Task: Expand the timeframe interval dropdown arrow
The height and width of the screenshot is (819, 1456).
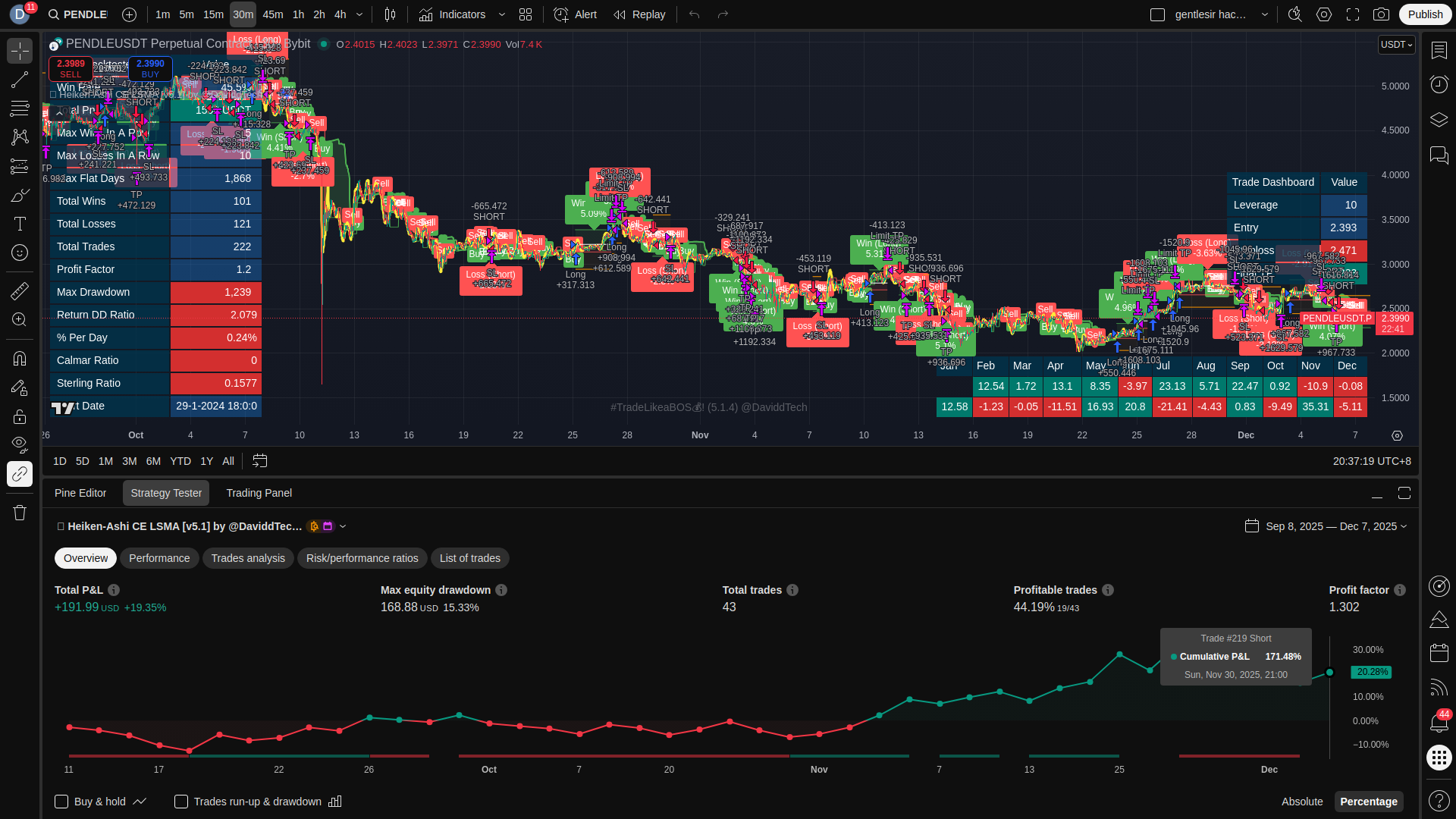Action: point(359,14)
